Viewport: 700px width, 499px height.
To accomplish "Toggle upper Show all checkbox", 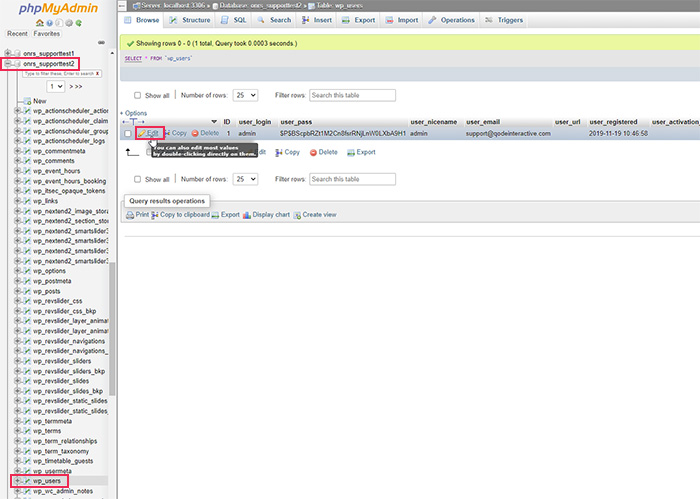I will coord(138,96).
